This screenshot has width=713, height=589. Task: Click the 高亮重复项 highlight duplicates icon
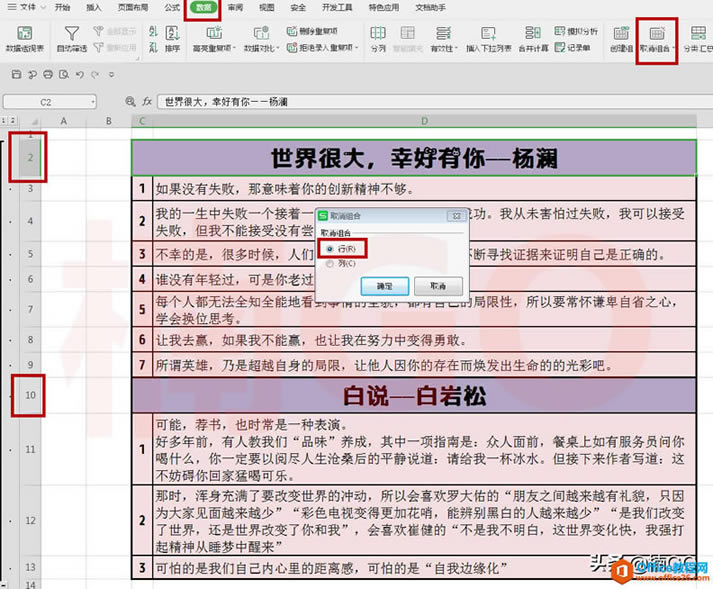pos(214,33)
